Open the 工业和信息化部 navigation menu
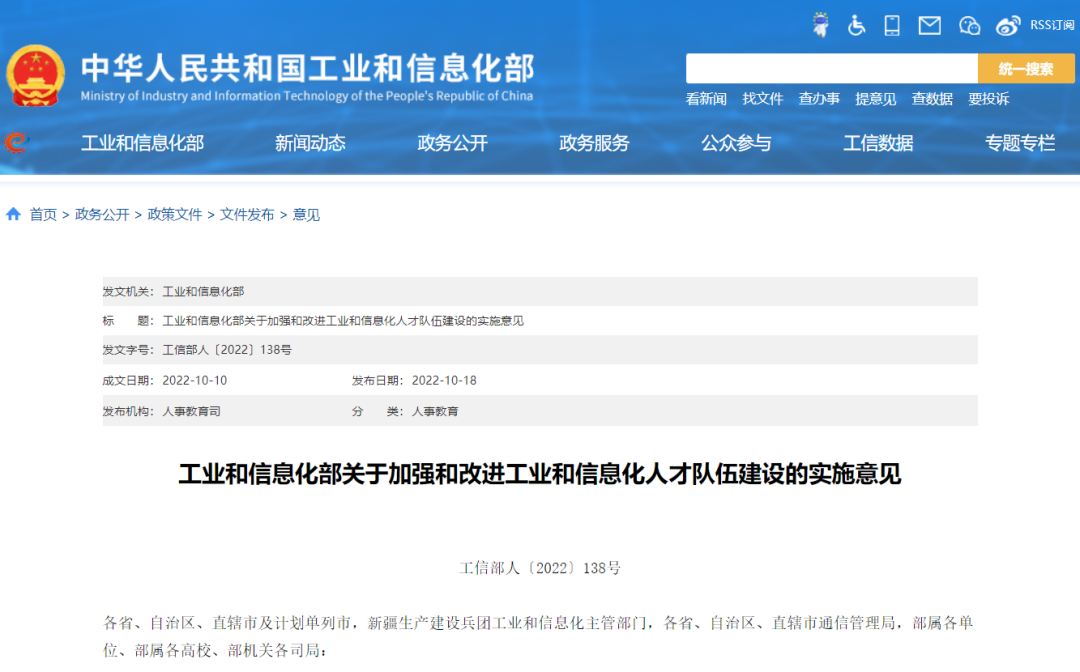Image resolution: width=1080 pixels, height=672 pixels. pyautogui.click(x=143, y=143)
